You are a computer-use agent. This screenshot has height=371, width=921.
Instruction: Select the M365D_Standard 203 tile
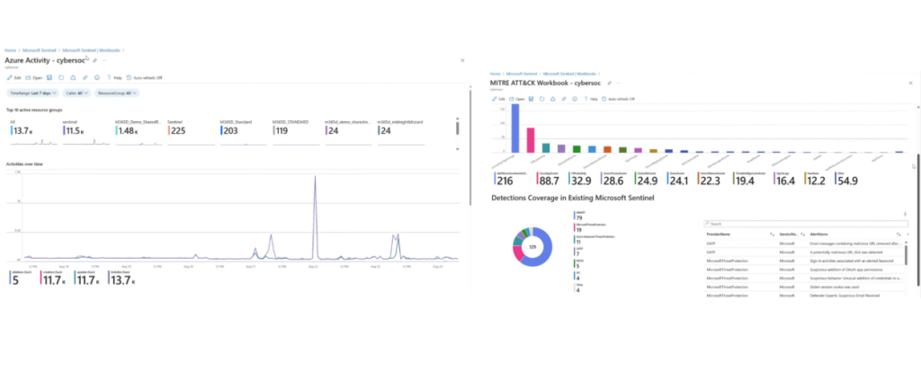(243, 134)
